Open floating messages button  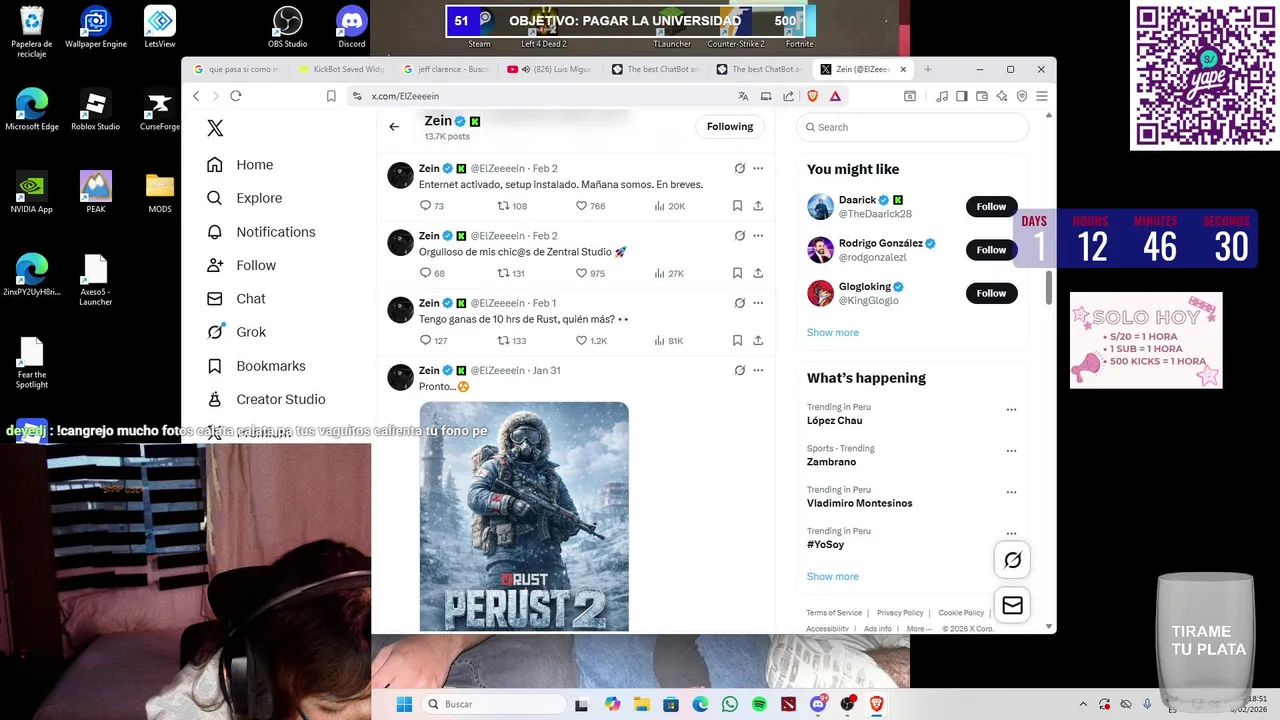click(1012, 606)
